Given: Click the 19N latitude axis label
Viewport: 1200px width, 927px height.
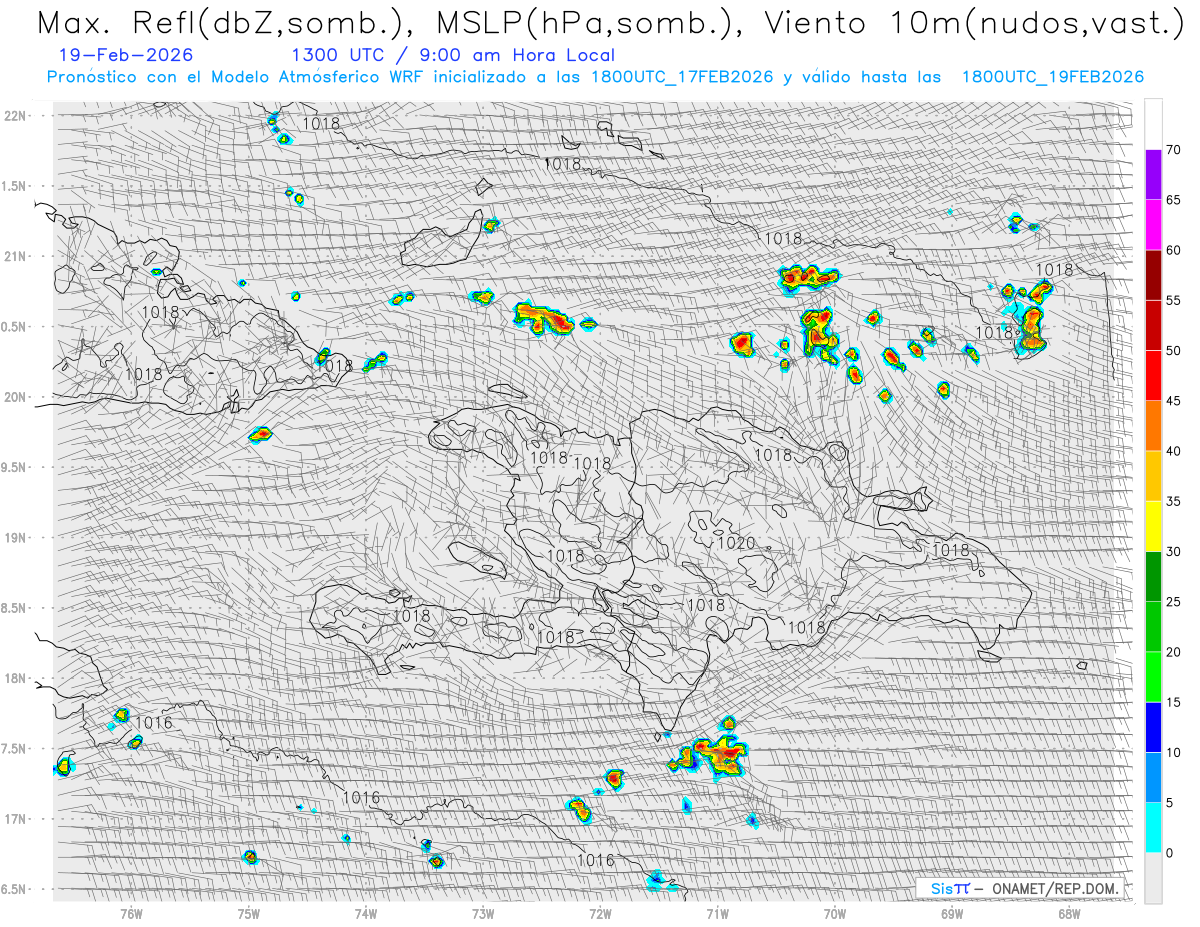Looking at the screenshot, I should [x=14, y=537].
